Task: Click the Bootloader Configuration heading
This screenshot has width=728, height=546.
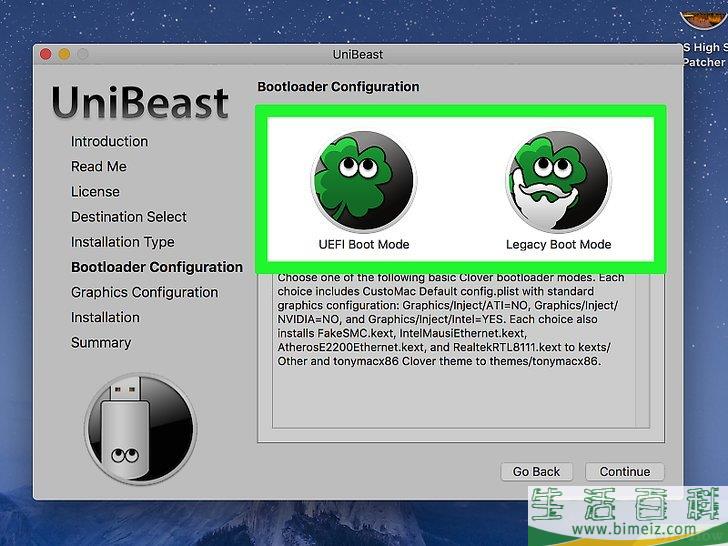Action: click(x=338, y=87)
